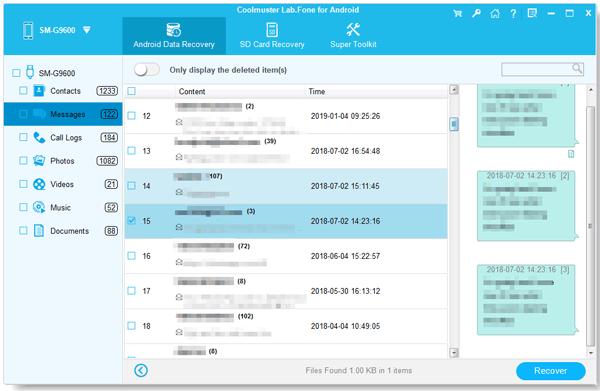
Task: Open the shopping cart icon
Action: coord(457,14)
